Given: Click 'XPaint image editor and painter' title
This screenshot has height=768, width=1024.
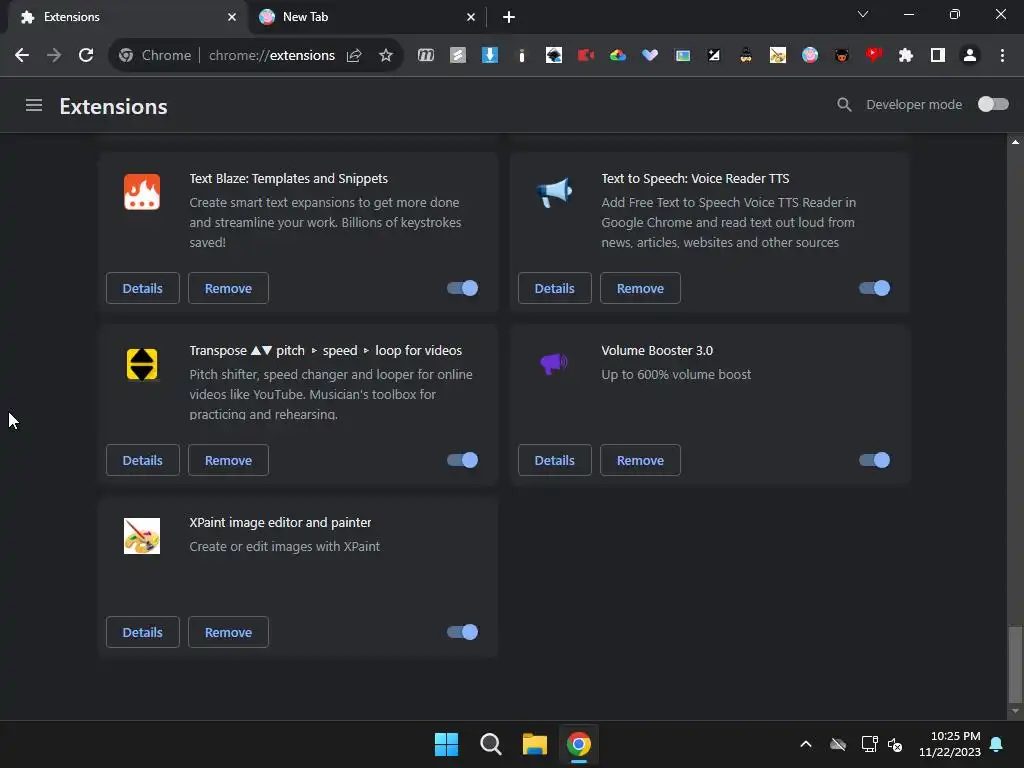Looking at the screenshot, I should 280,522.
